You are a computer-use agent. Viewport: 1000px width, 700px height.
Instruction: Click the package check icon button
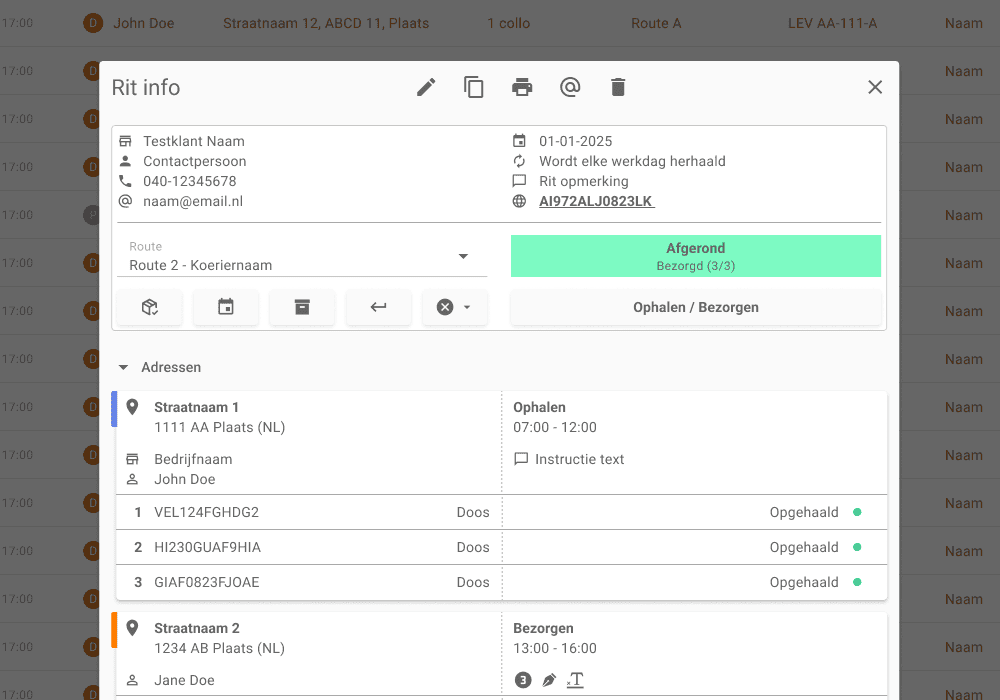[x=150, y=307]
